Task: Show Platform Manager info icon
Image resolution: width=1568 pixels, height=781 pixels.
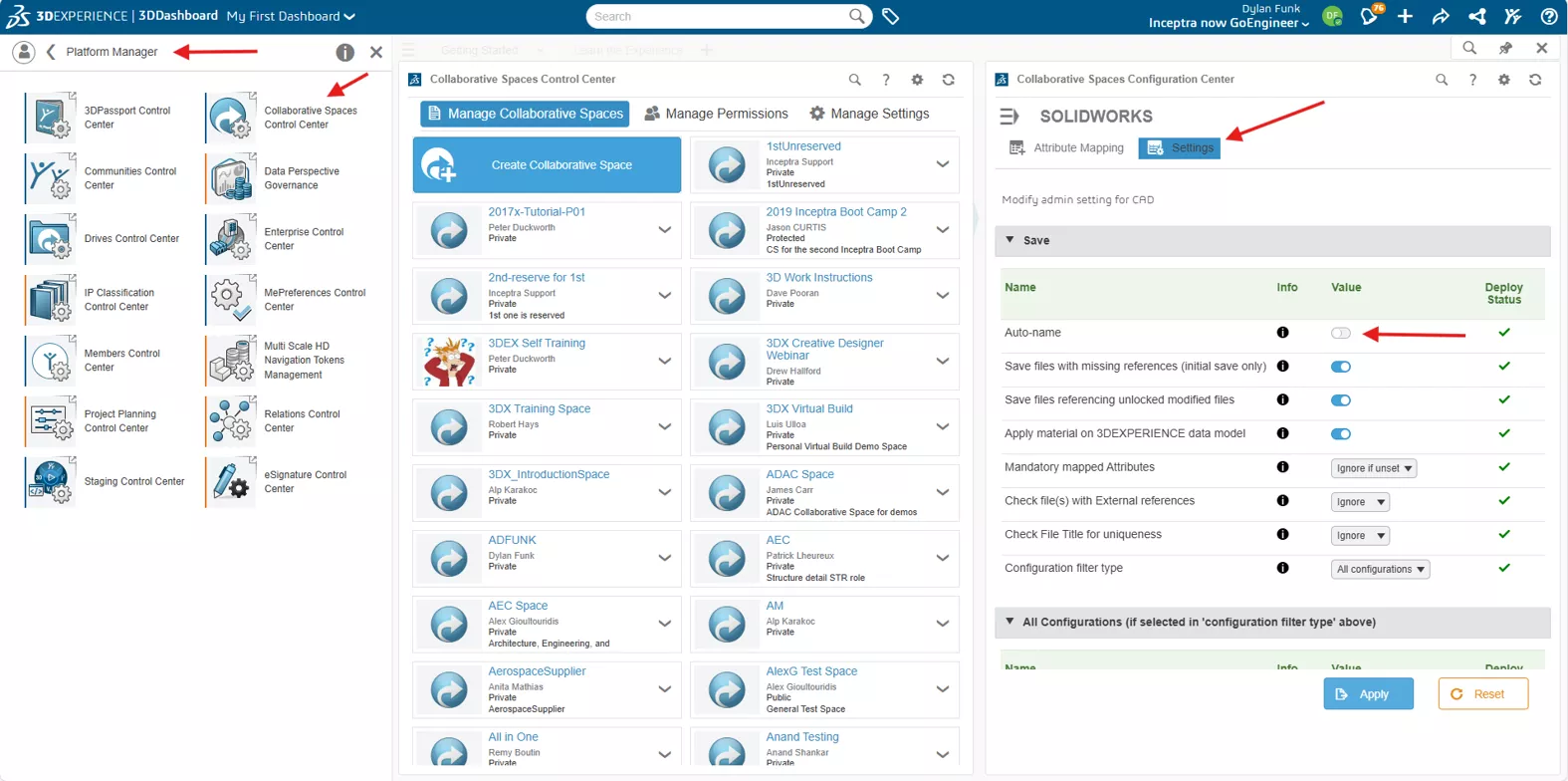Action: coord(344,52)
